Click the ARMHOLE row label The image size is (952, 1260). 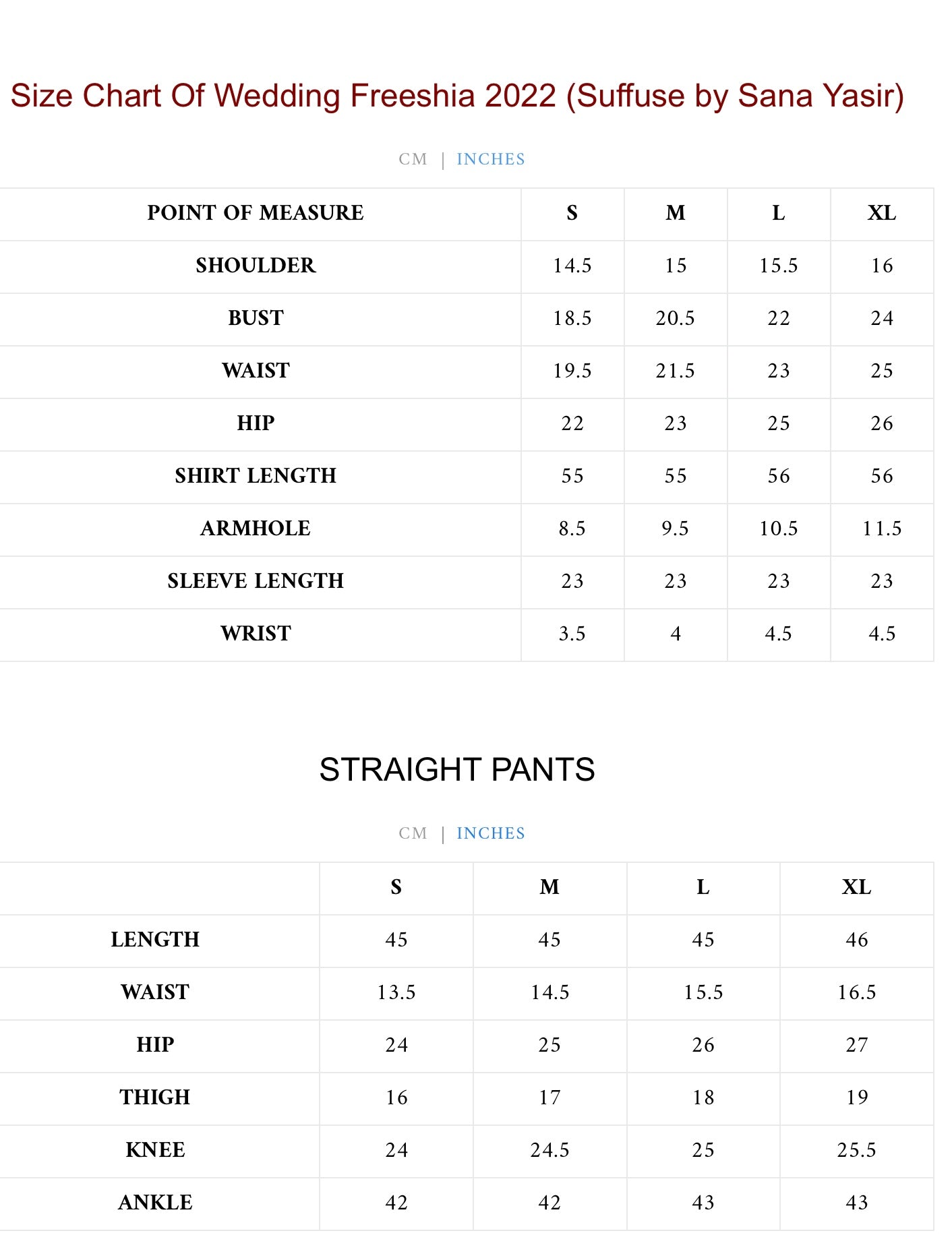tap(256, 529)
